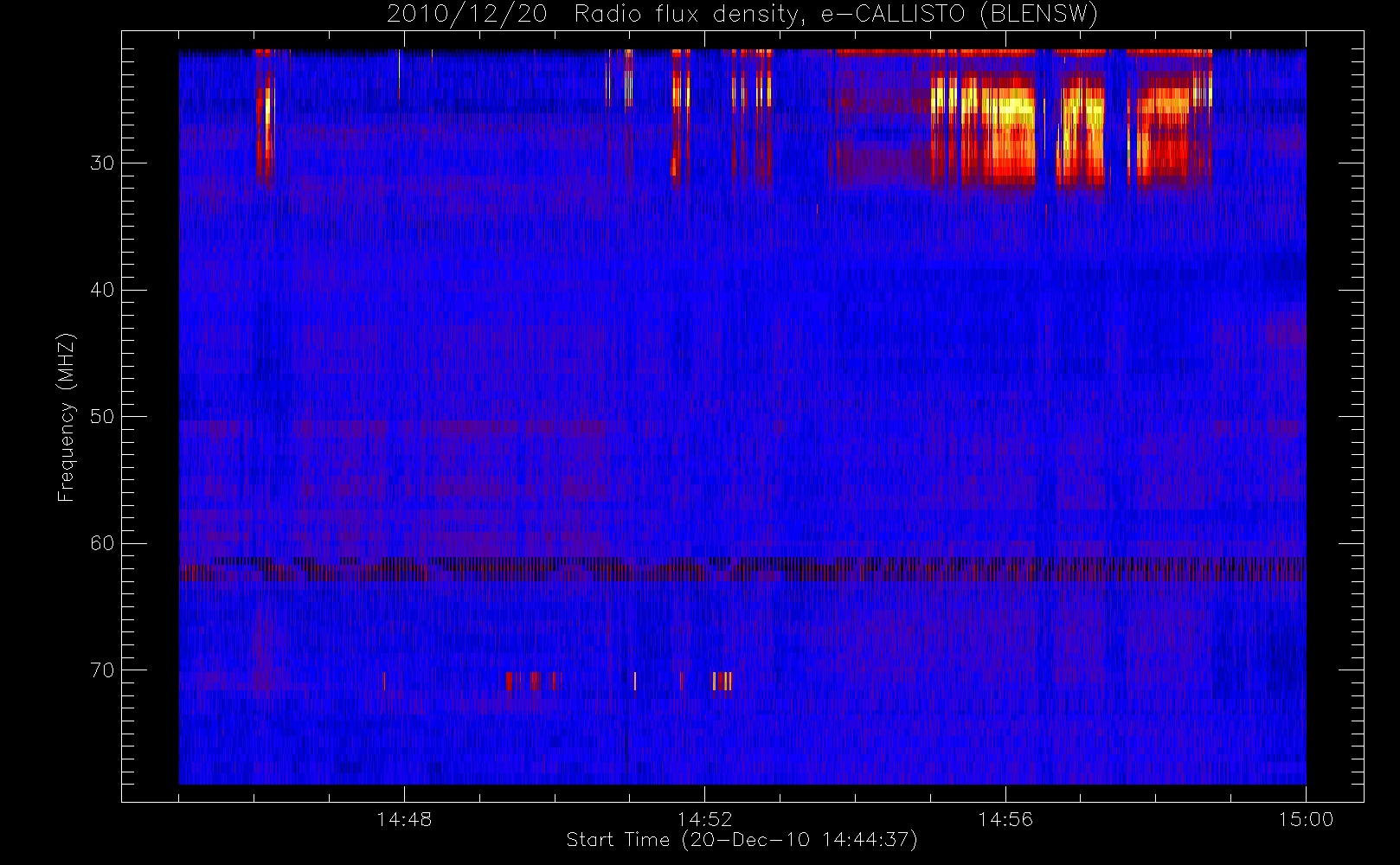This screenshot has width=1400, height=865.
Task: Click the 15:00 time tick label
Action: pyautogui.click(x=1306, y=819)
